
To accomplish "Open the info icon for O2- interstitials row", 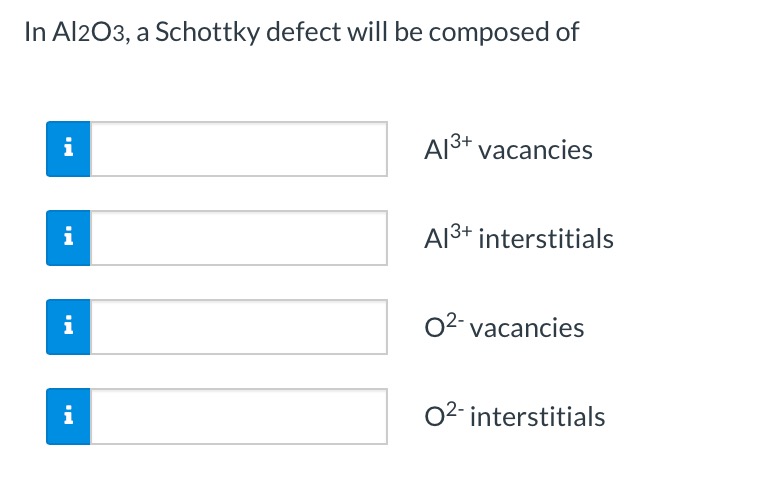I will (68, 416).
